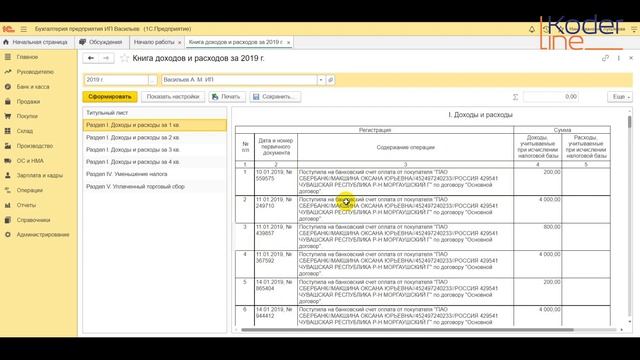The width and height of the screenshot is (640, 360).
Task: Go back with the left arrow
Action: [91, 58]
